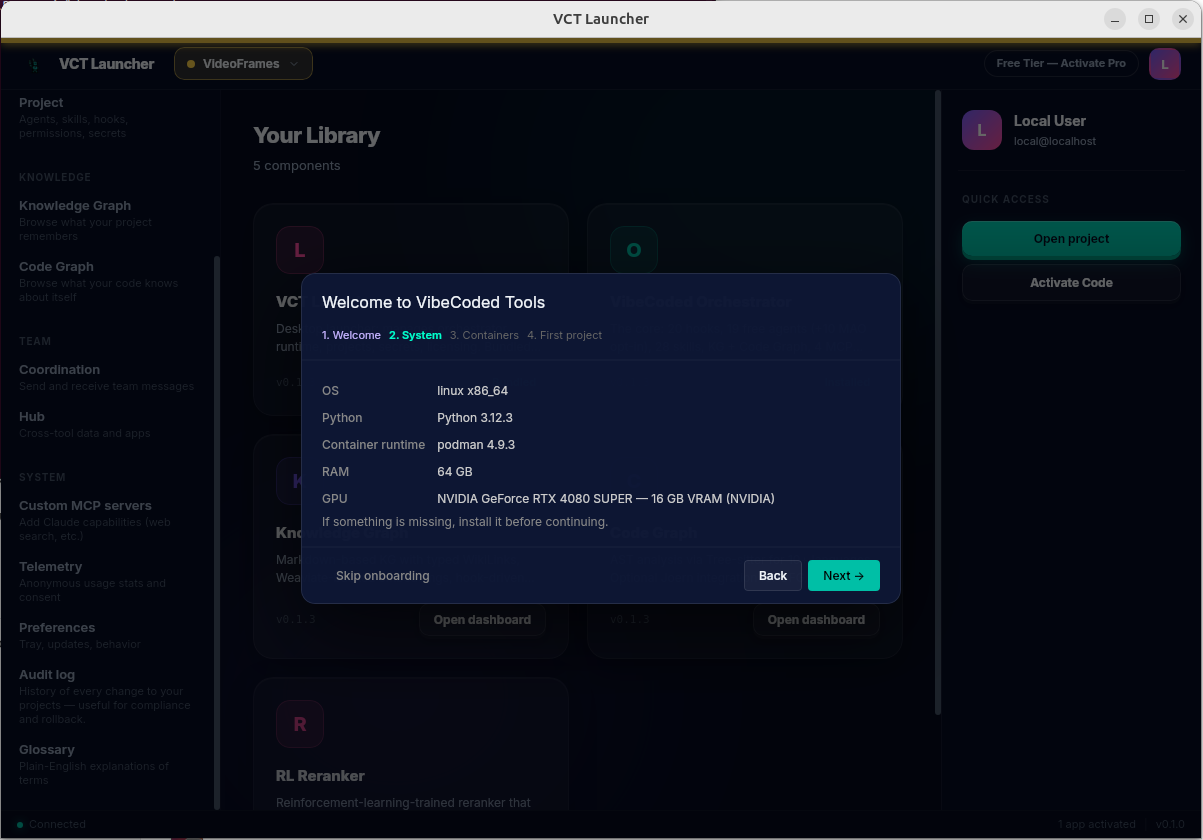1203x840 pixels.
Task: Click the '1 app activated' status text
Action: point(1097,825)
